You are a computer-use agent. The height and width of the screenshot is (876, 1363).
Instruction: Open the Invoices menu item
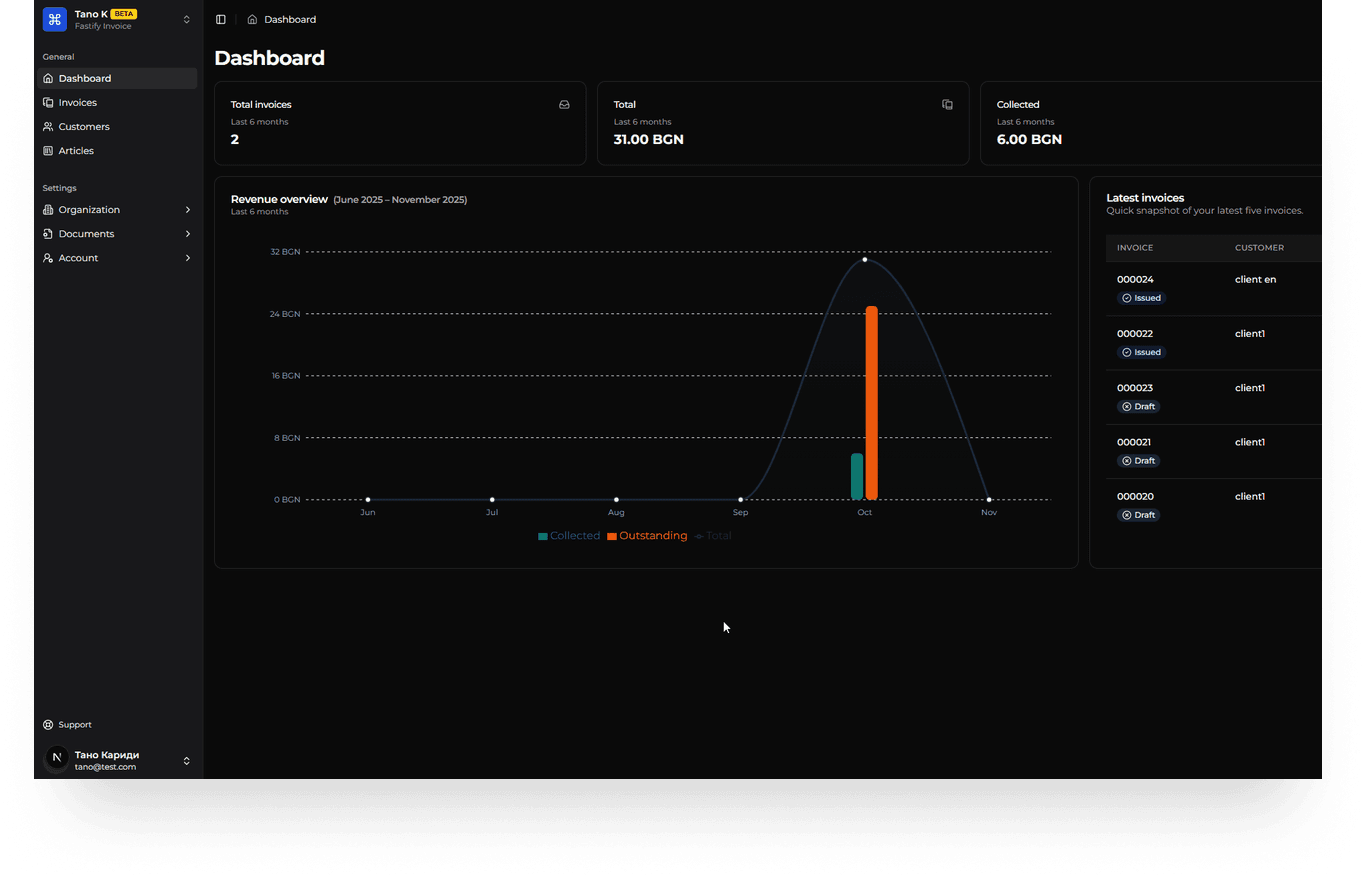point(117,103)
